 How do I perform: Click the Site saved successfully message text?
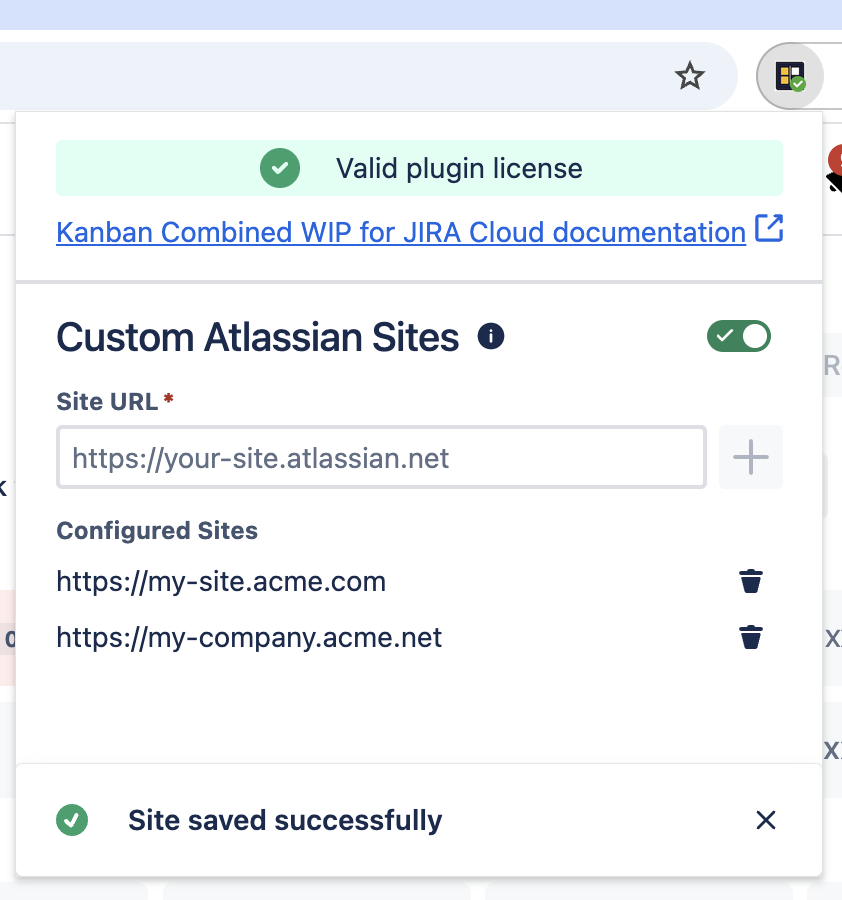tap(285, 821)
